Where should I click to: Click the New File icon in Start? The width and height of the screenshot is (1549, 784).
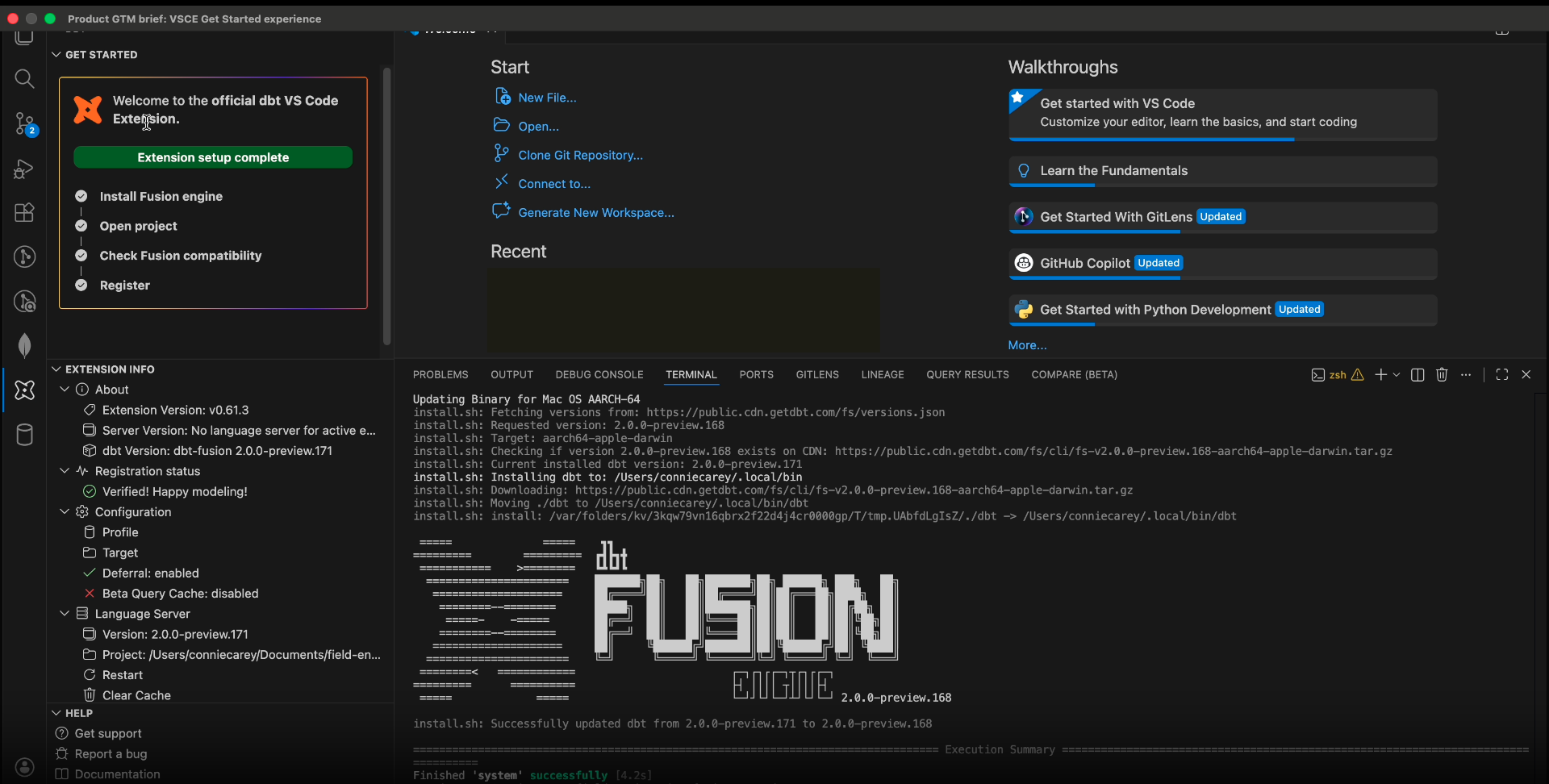point(502,97)
